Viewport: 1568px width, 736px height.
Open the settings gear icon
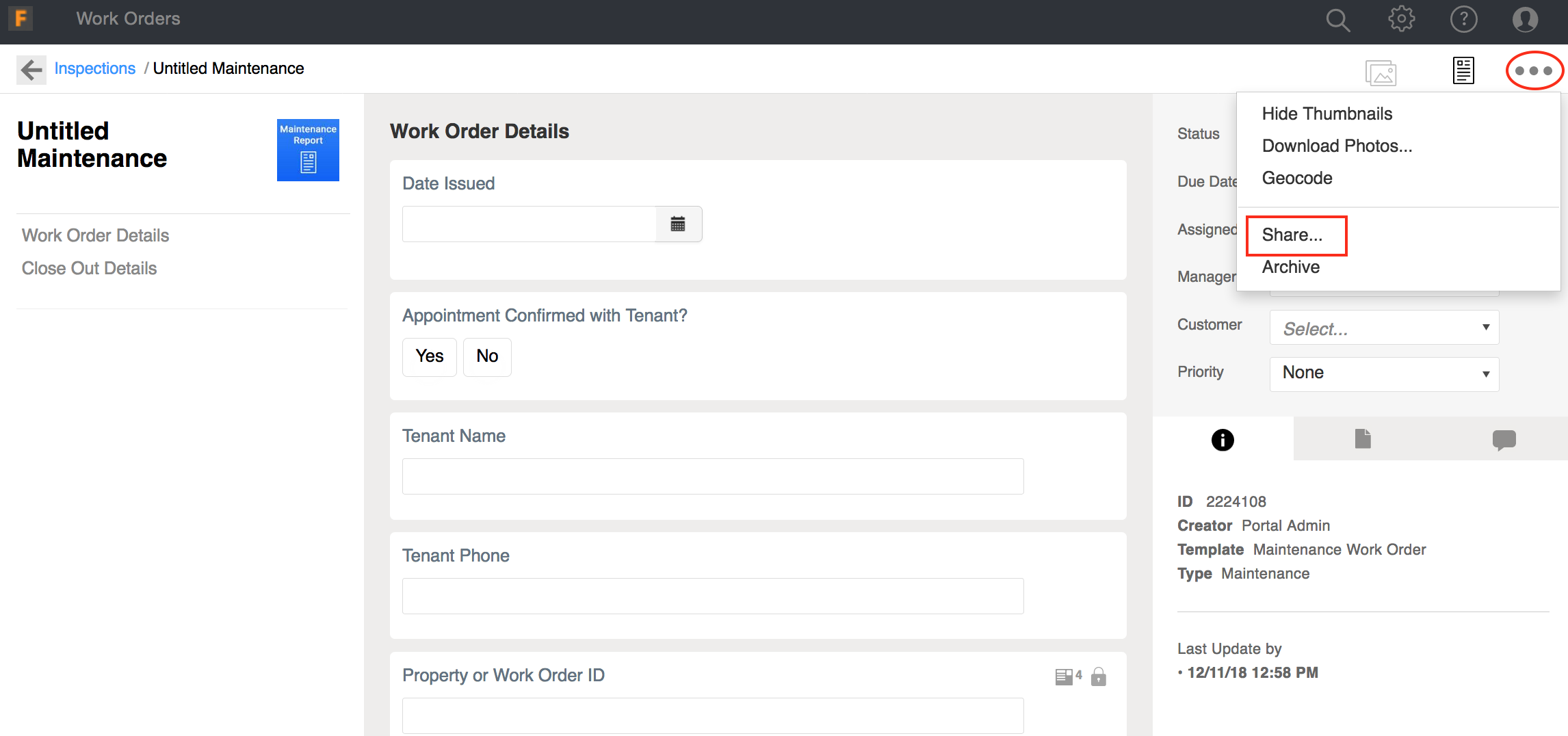(x=1401, y=19)
